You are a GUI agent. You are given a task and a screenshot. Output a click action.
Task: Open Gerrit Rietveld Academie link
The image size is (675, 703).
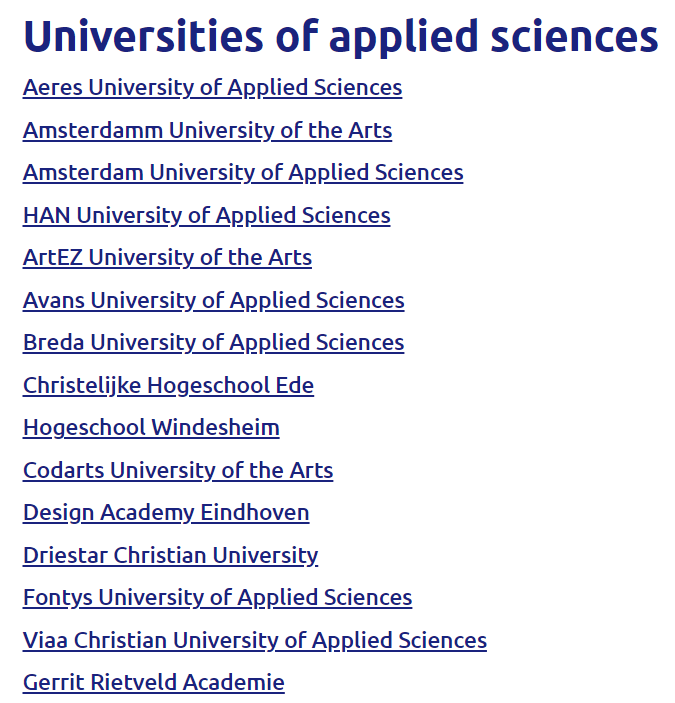[154, 683]
